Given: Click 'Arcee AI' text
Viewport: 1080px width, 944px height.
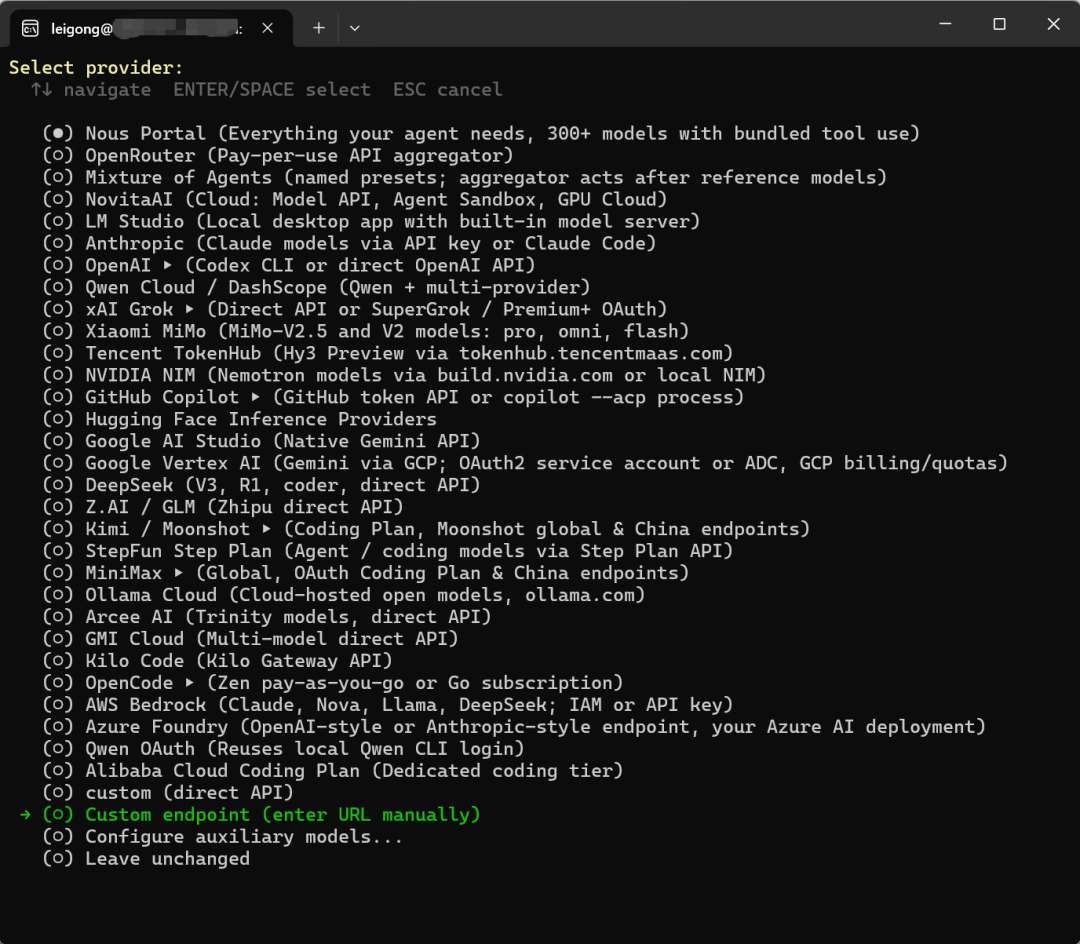Looking at the screenshot, I should (x=129, y=617).
